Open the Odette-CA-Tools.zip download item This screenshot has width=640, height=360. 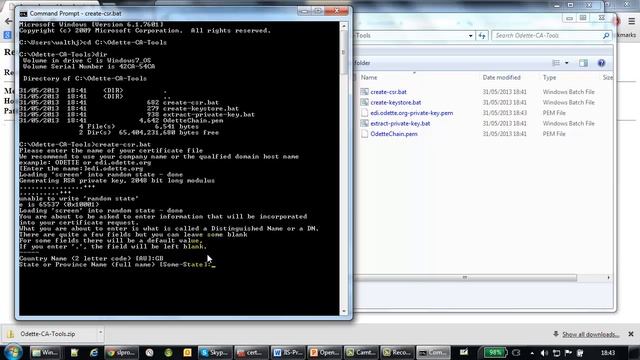pyautogui.click(x=47, y=334)
